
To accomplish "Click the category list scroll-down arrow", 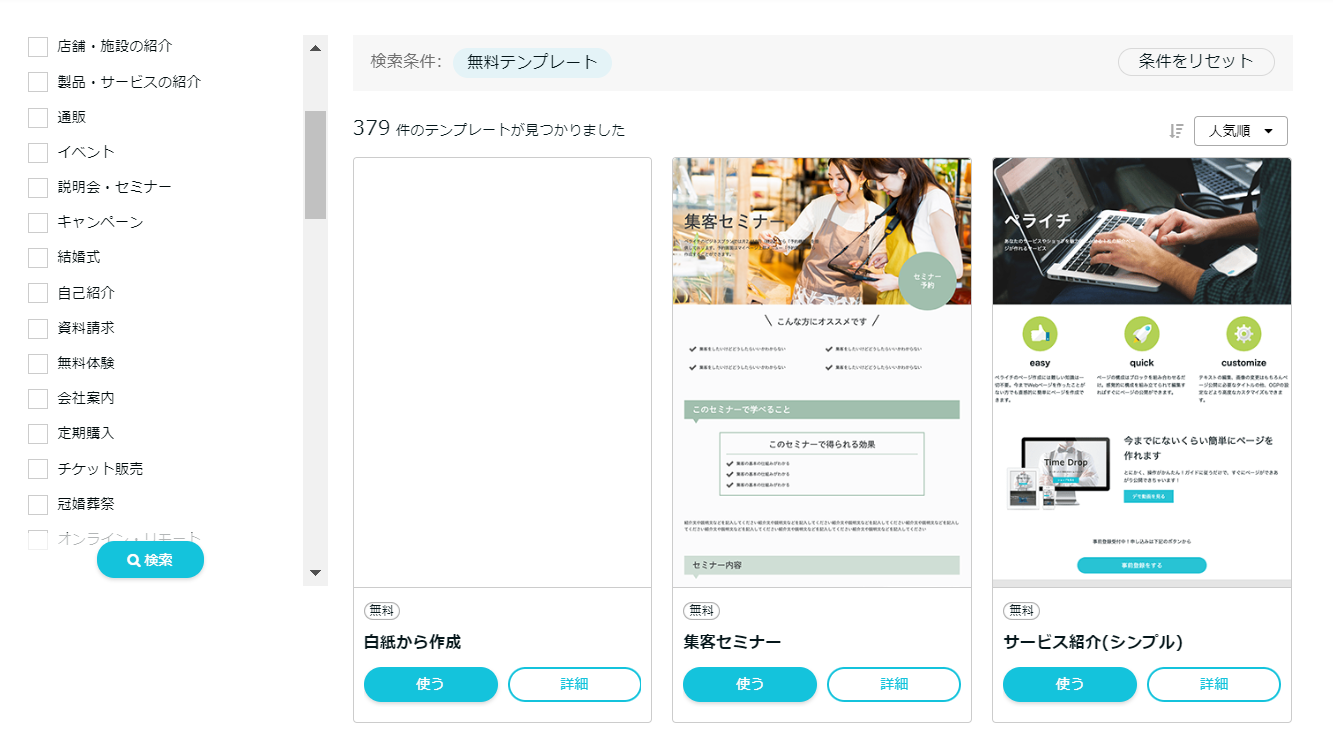I will pyautogui.click(x=315, y=573).
